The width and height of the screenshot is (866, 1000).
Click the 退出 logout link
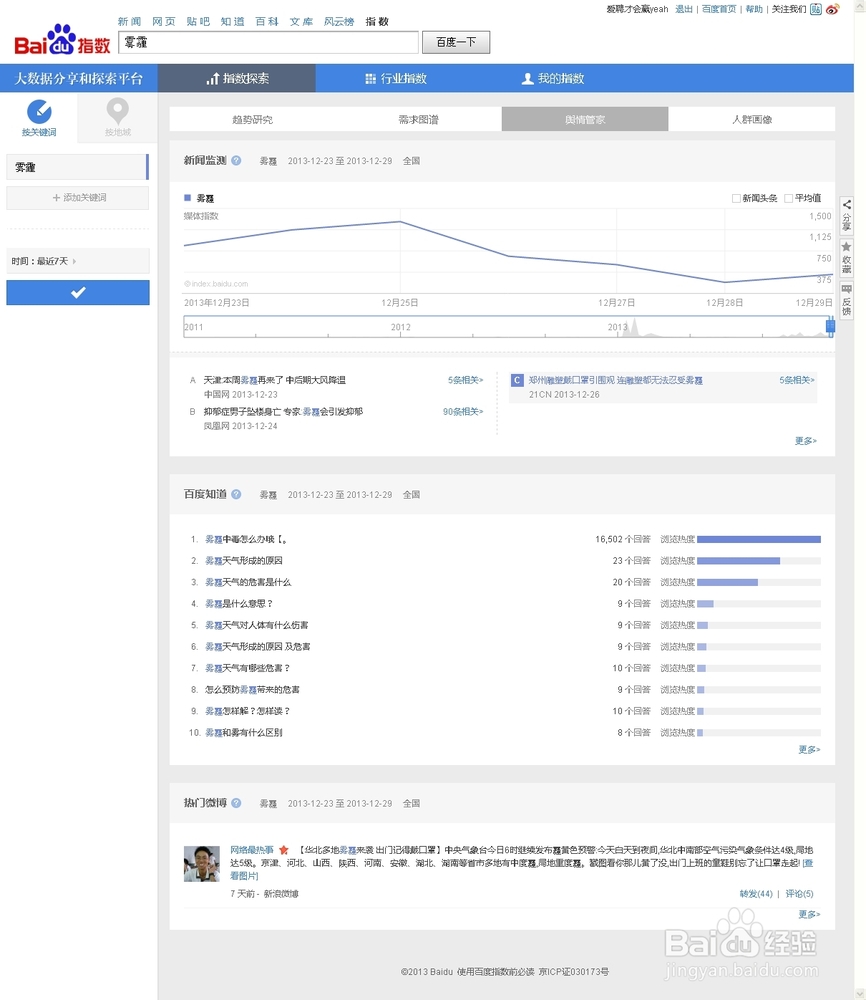point(684,9)
